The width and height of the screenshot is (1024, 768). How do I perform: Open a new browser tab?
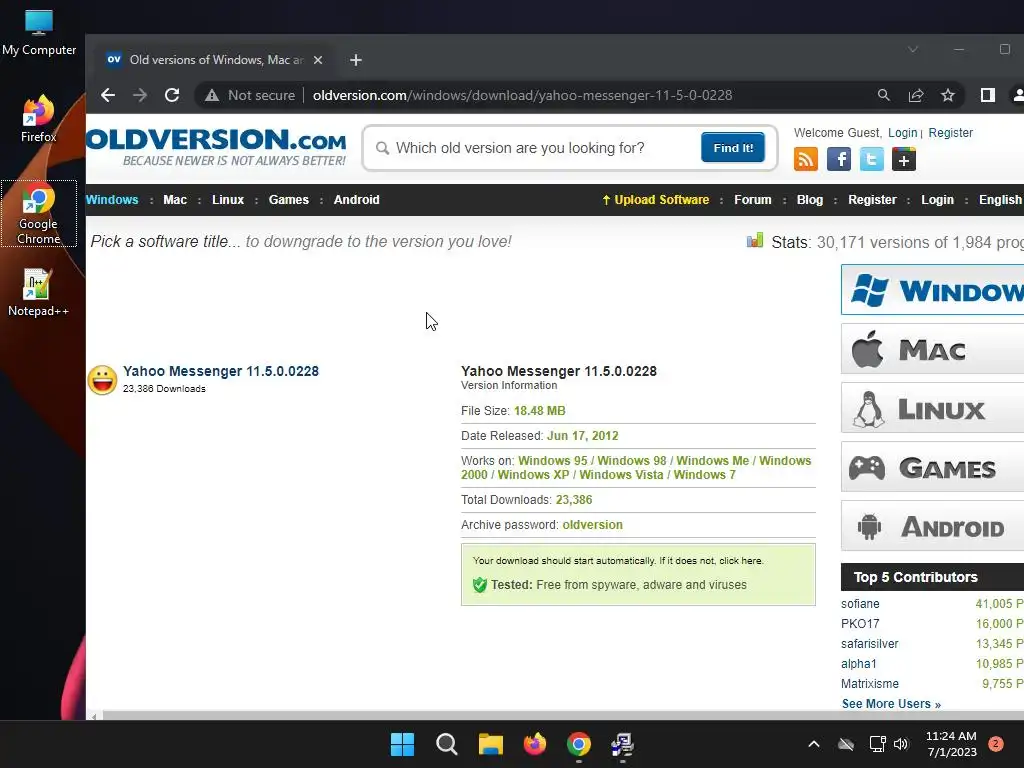[x=356, y=60]
